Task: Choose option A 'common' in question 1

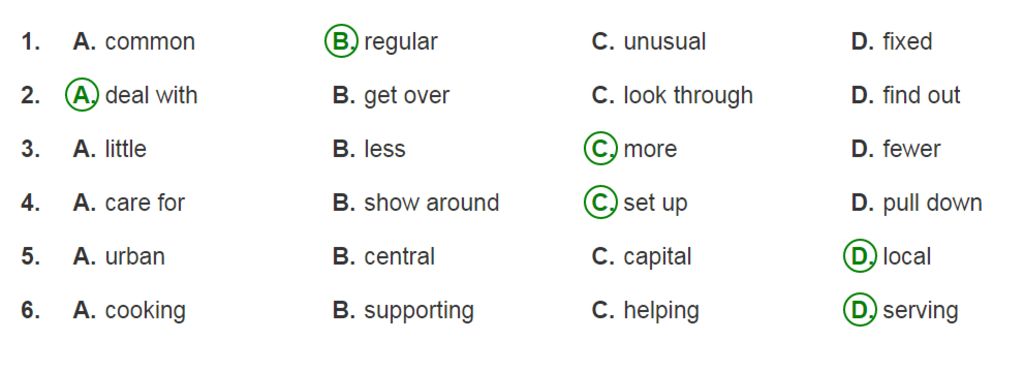Action: [x=134, y=42]
